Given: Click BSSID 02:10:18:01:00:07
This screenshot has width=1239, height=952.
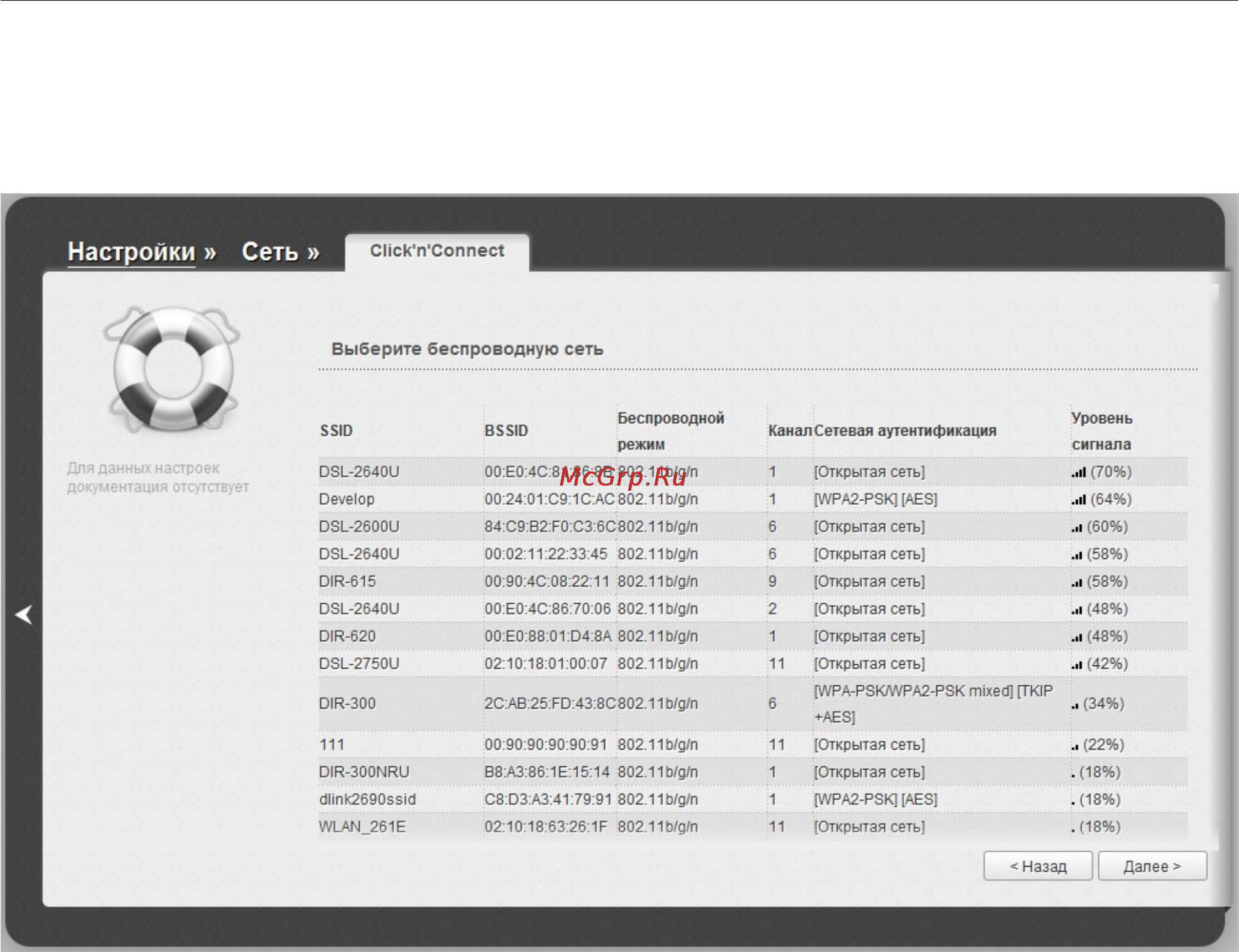Looking at the screenshot, I should tap(546, 664).
